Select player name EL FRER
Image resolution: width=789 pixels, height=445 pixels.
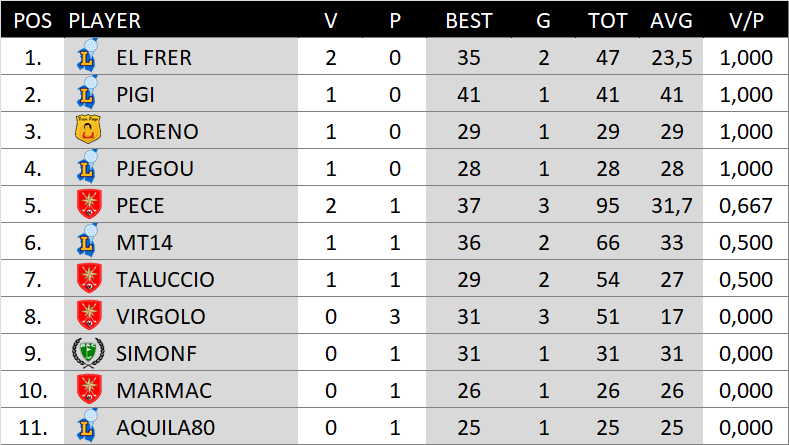[x=153, y=57]
